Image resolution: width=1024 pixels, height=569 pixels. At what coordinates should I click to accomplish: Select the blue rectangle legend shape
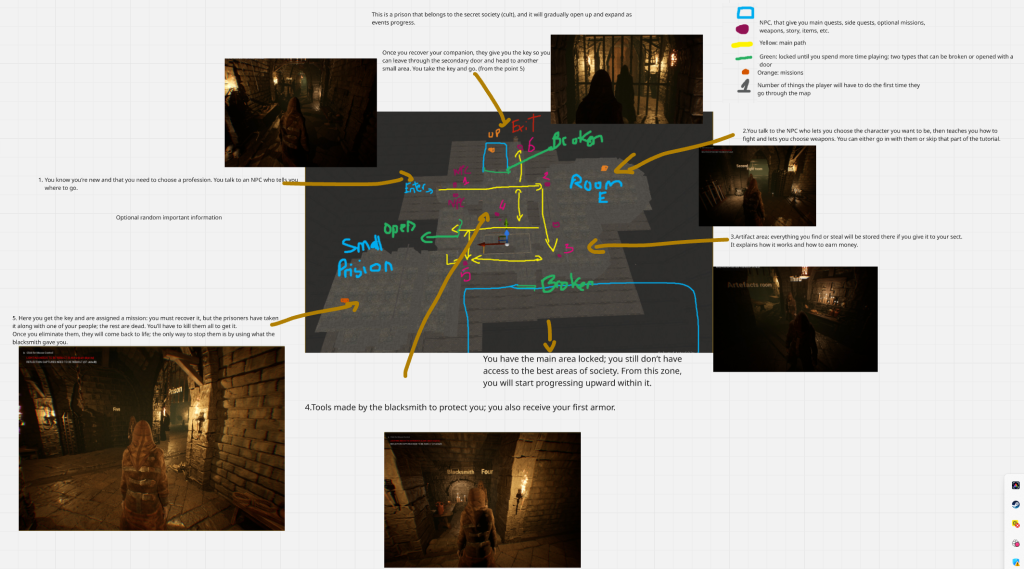(744, 13)
